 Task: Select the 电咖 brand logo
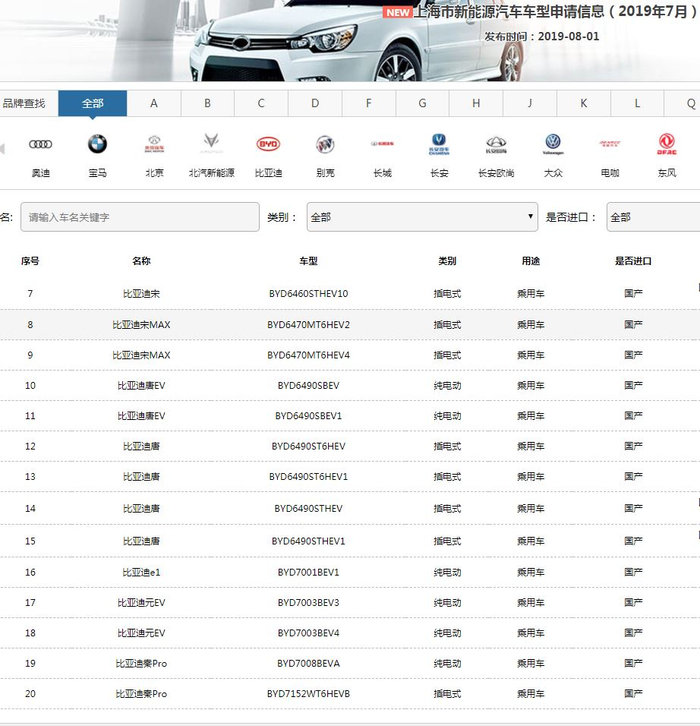pos(610,144)
